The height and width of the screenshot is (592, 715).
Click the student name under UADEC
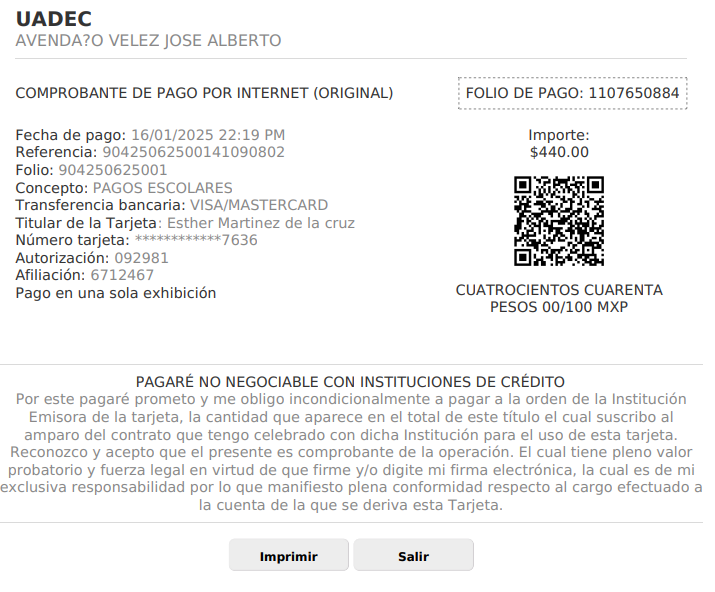click(x=148, y=41)
